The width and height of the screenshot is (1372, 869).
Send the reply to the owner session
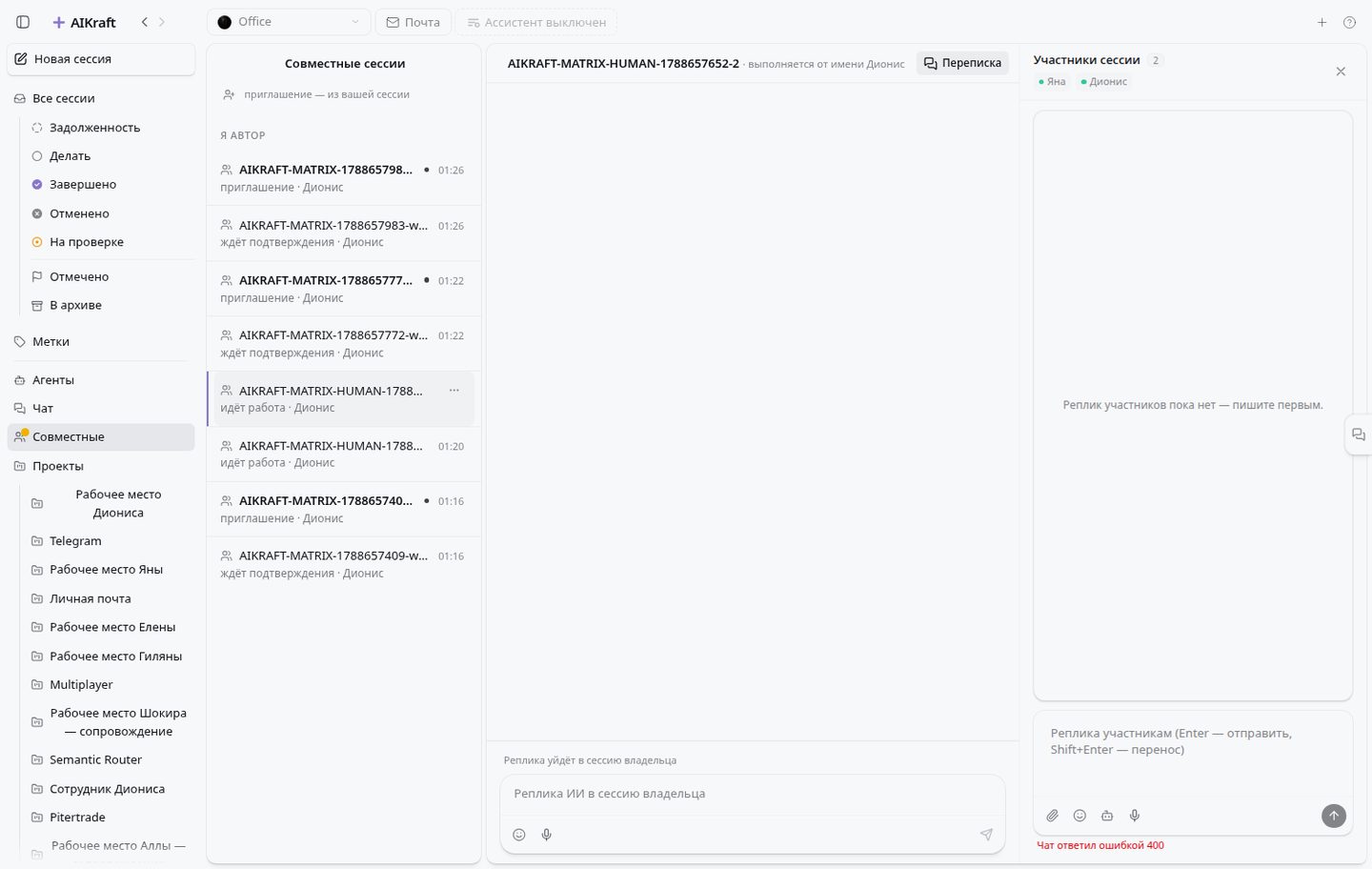tap(986, 835)
